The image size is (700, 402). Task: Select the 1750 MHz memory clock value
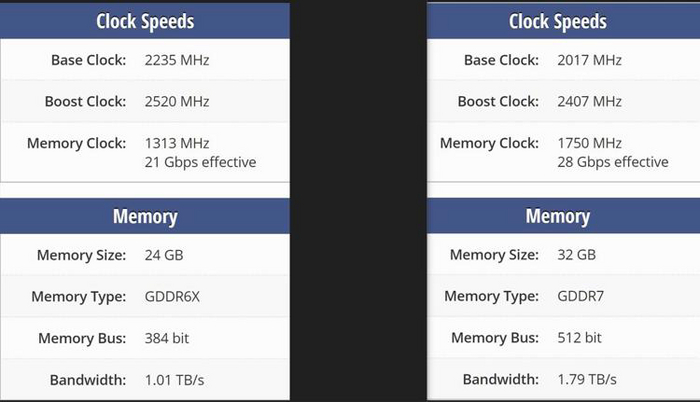click(x=590, y=143)
